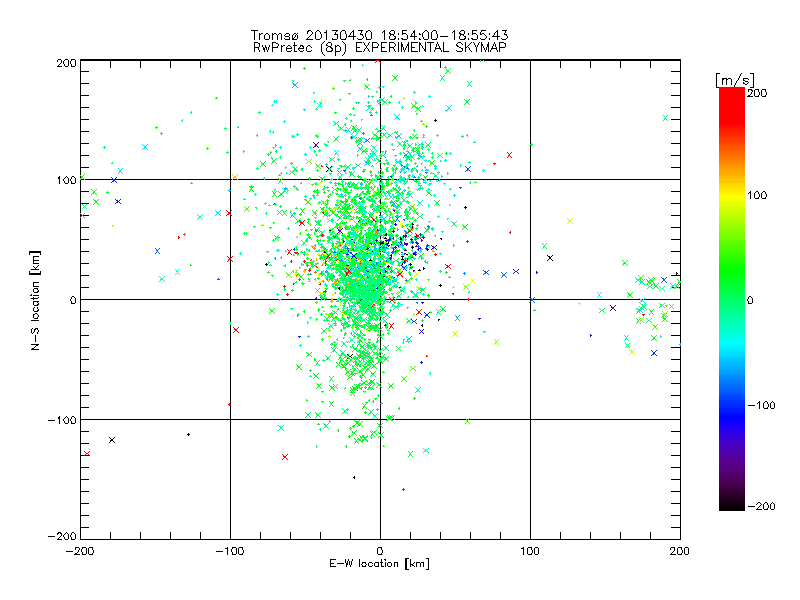Click the y-axis tick label '200'
This screenshot has width=800, height=600.
pos(67,63)
